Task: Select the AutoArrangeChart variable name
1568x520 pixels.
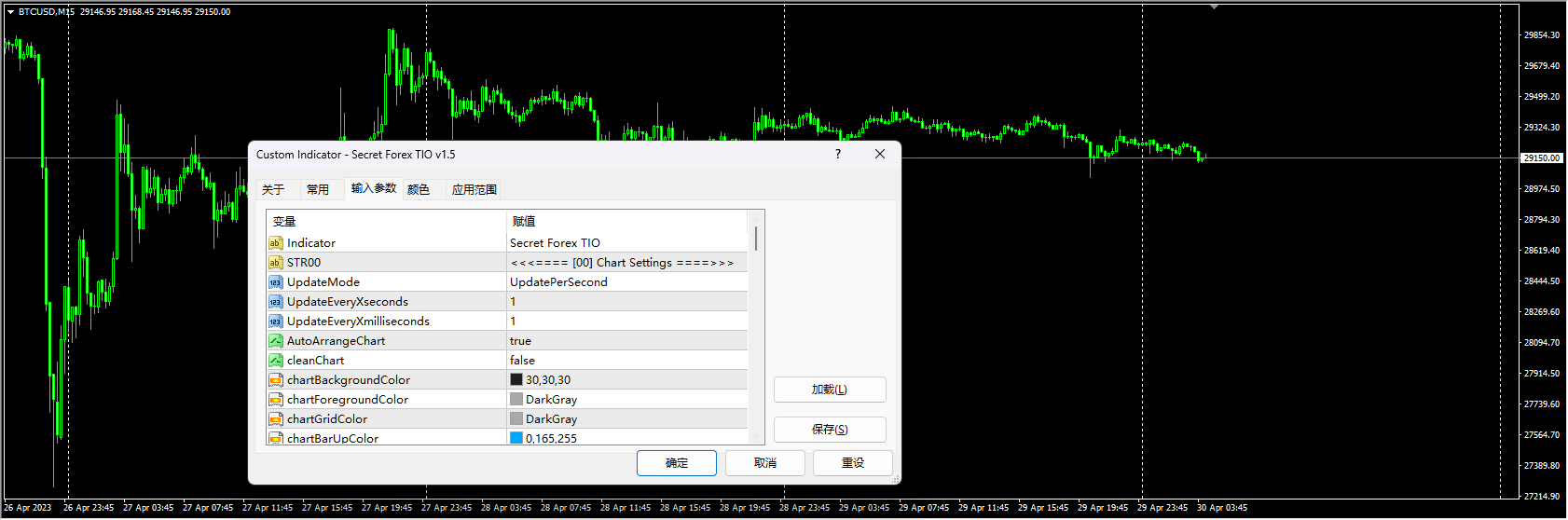Action: click(336, 341)
